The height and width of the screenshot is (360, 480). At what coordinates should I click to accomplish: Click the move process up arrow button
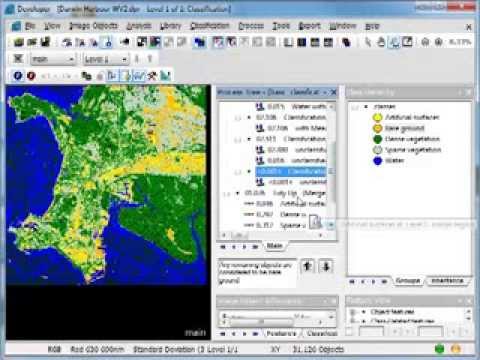click(x=308, y=267)
